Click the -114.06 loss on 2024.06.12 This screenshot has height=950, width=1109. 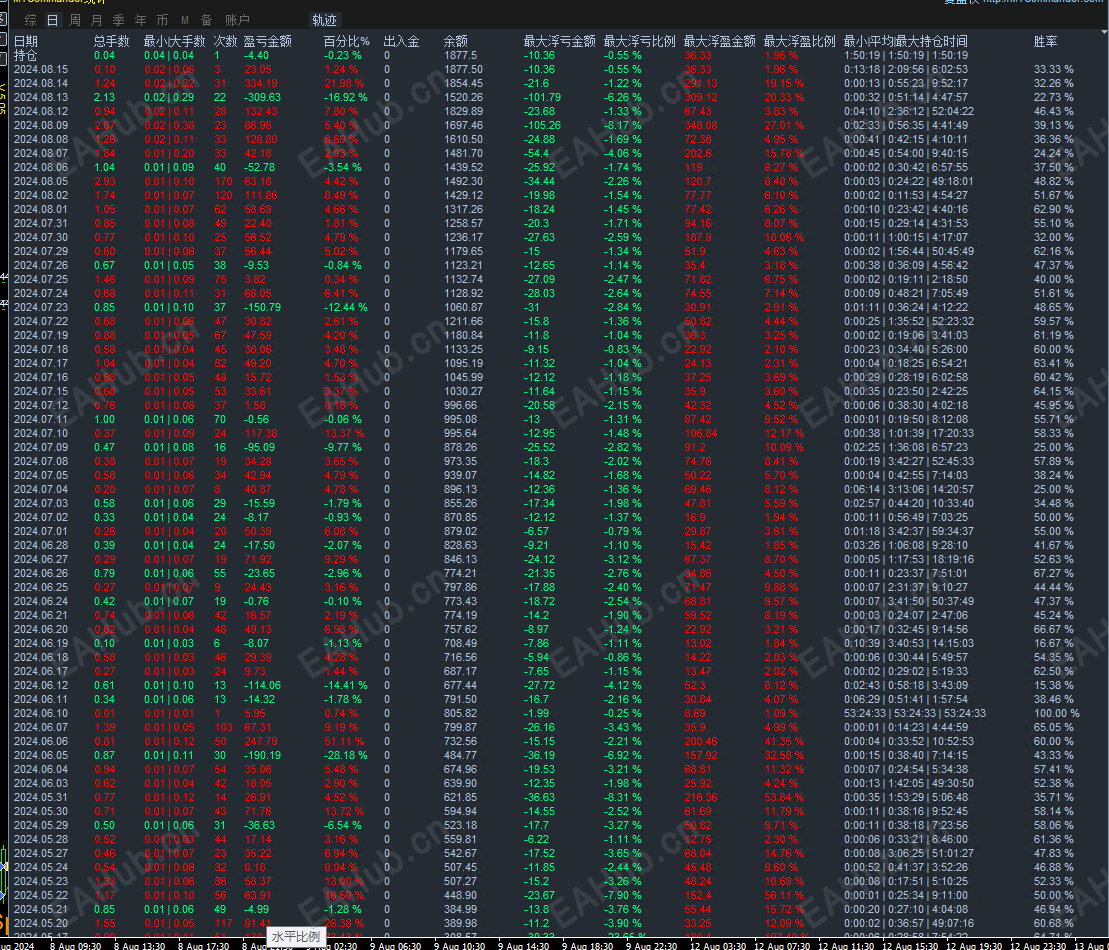tap(262, 685)
